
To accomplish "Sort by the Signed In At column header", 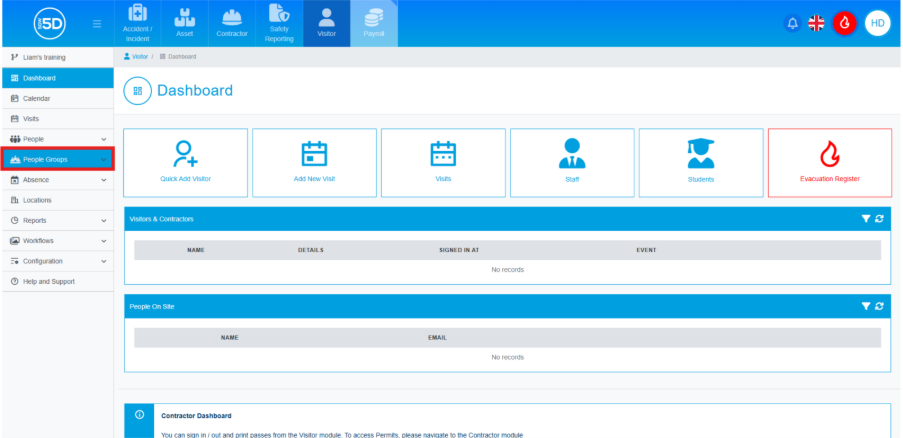I will tap(460, 249).
